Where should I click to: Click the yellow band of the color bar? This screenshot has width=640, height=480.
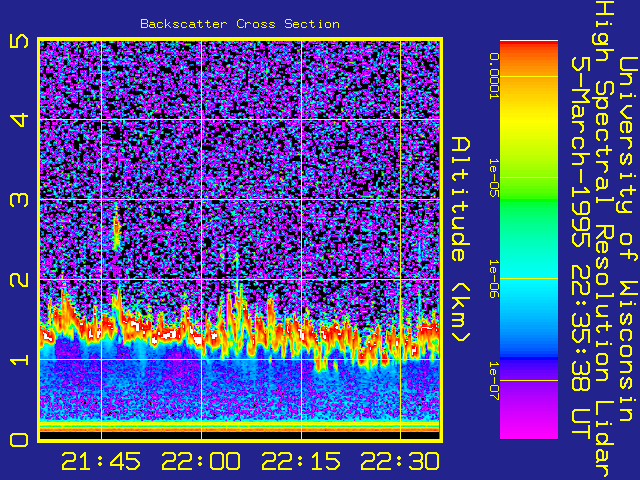(529, 122)
